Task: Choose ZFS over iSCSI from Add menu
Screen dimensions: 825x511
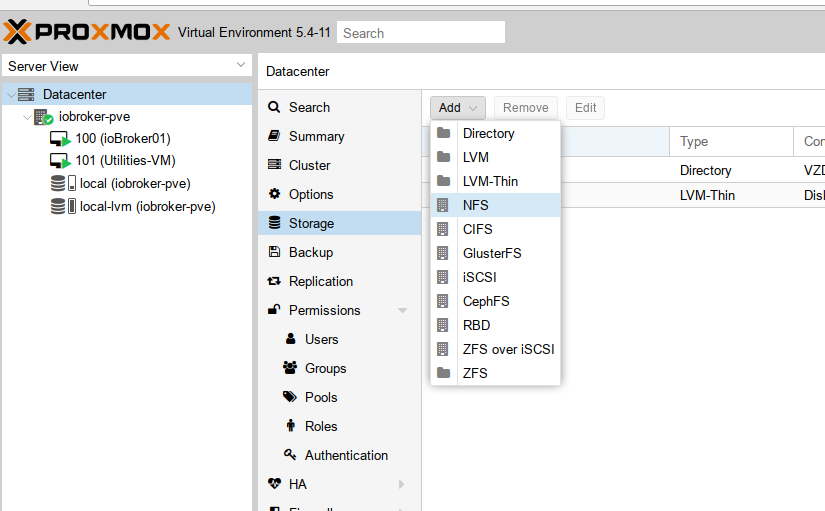Action: point(496,349)
